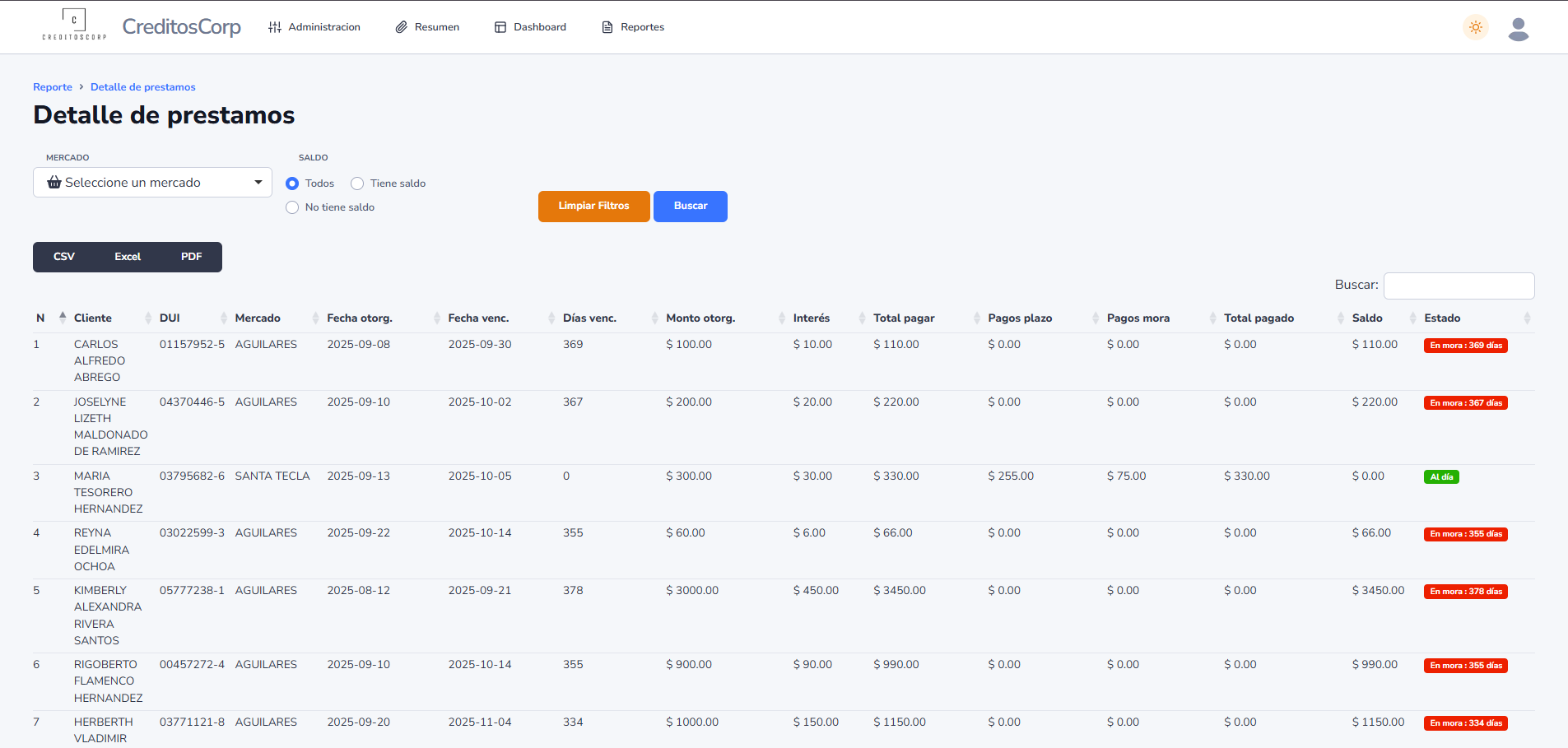Export the table to Excel
This screenshot has width=1568, height=748.
tap(128, 257)
